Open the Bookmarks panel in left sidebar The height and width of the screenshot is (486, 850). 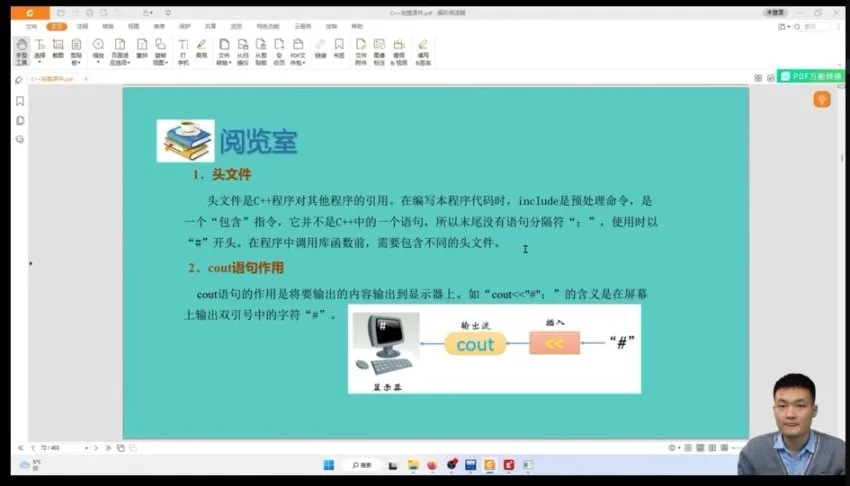(20, 101)
